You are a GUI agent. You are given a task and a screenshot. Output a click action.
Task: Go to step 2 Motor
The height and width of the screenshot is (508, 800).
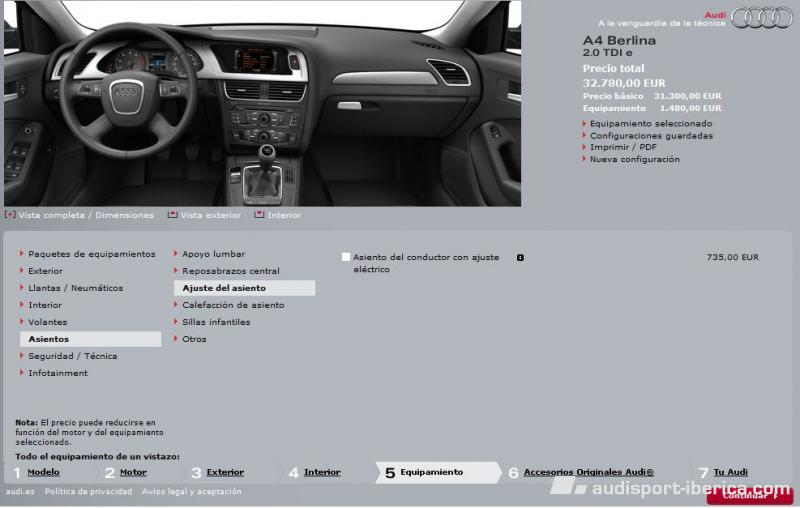133,472
